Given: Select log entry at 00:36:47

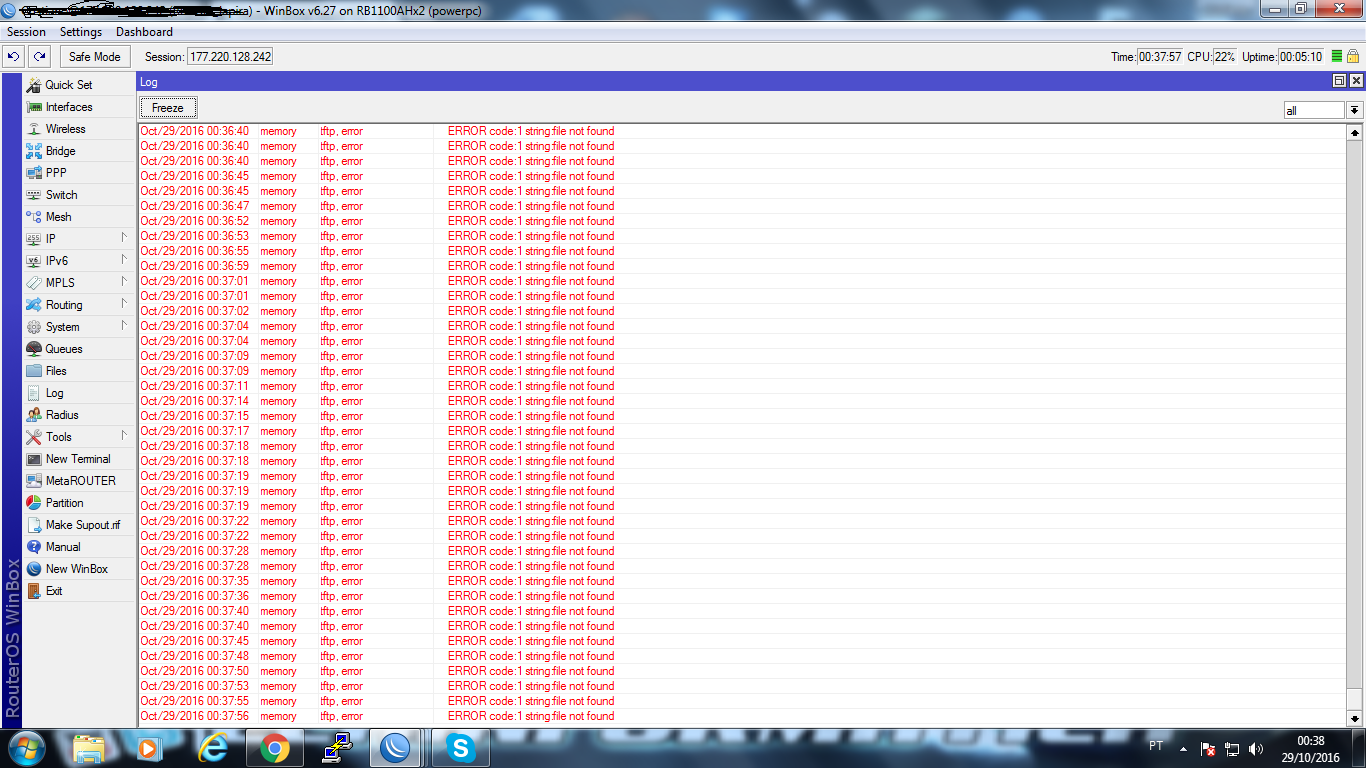Looking at the screenshot, I should click(x=741, y=206).
